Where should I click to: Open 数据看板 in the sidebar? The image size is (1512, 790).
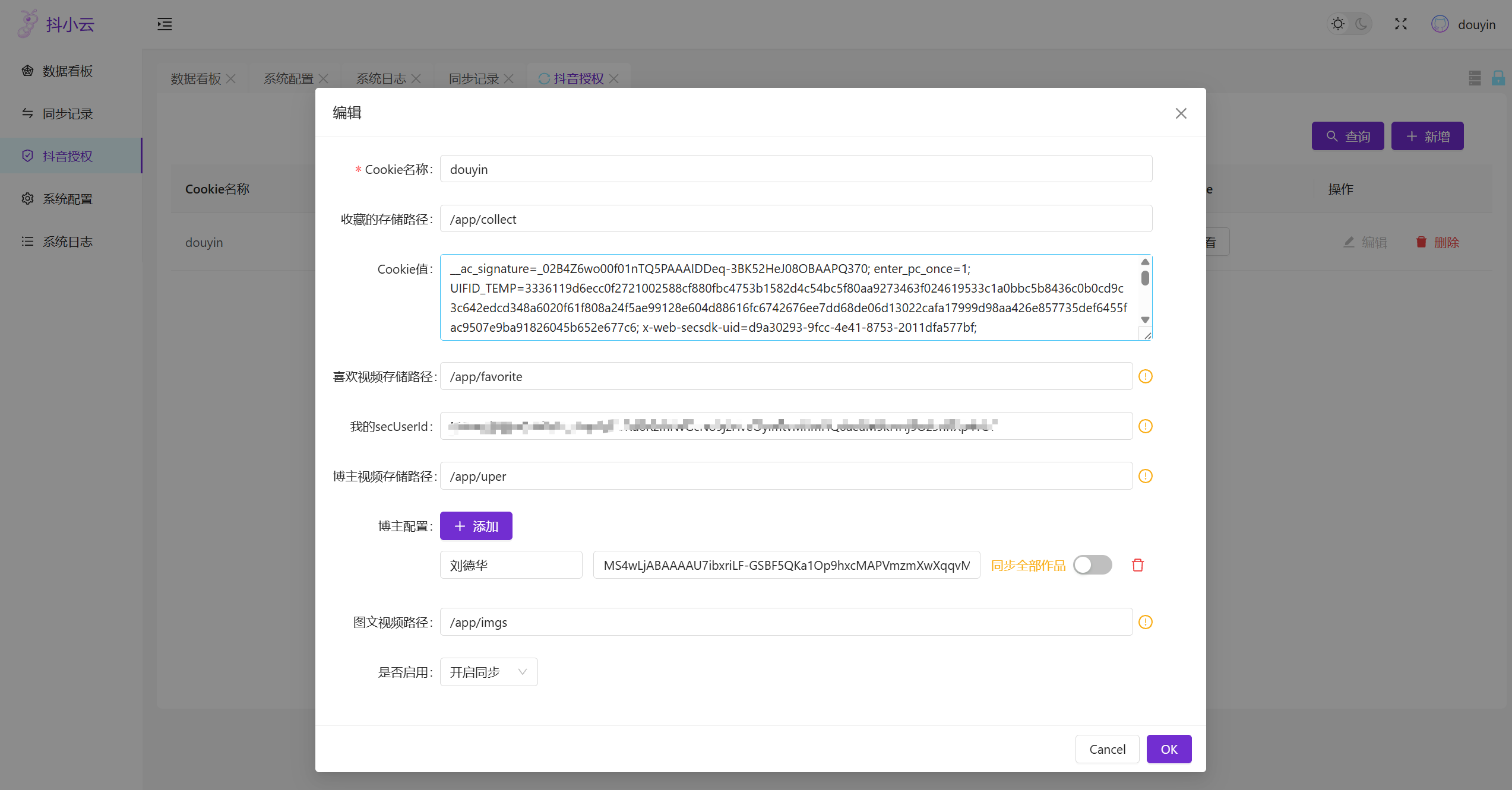coord(71,71)
